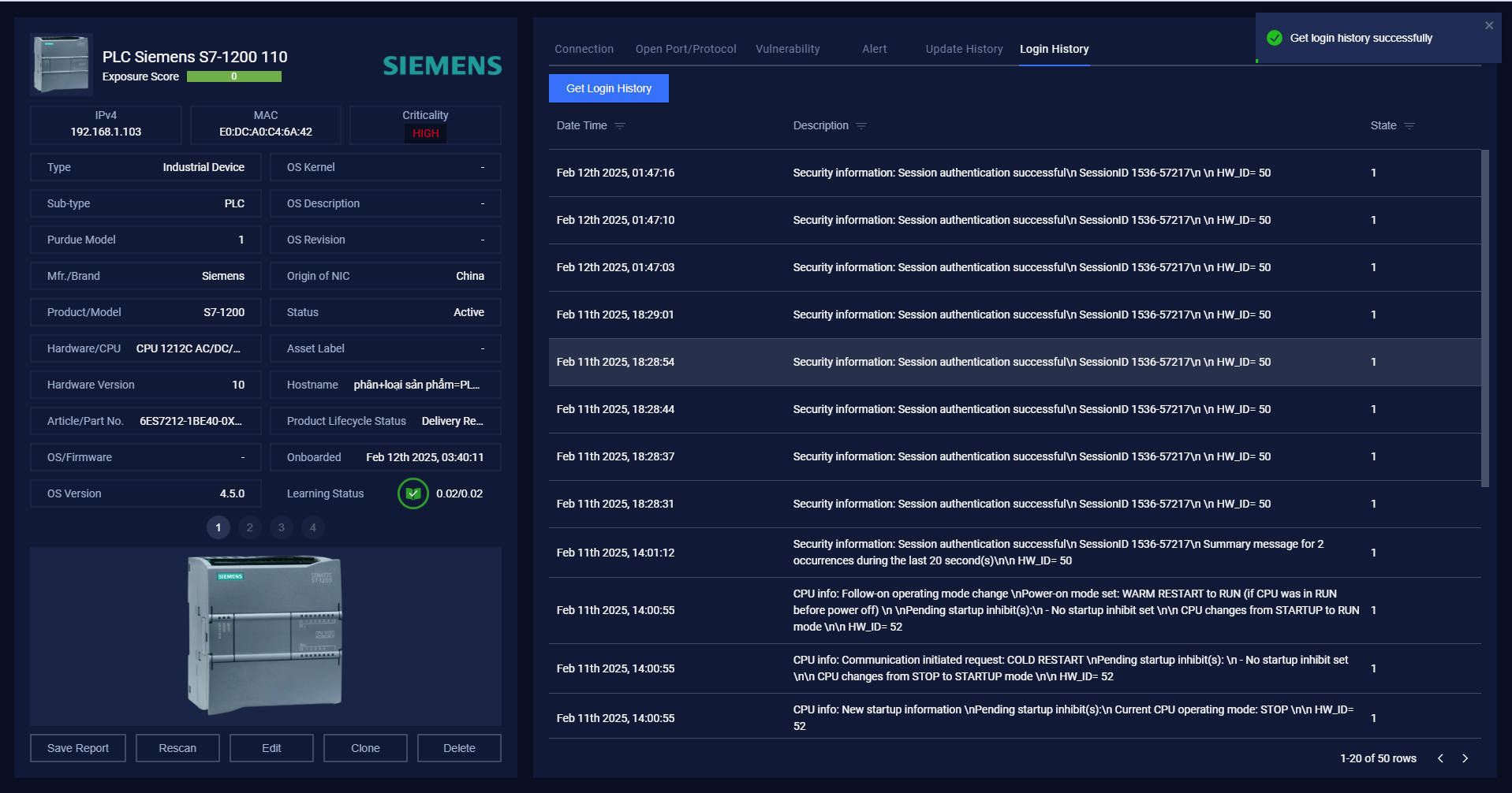The image size is (1512, 793).
Task: Click the Status value Active
Action: click(469, 312)
